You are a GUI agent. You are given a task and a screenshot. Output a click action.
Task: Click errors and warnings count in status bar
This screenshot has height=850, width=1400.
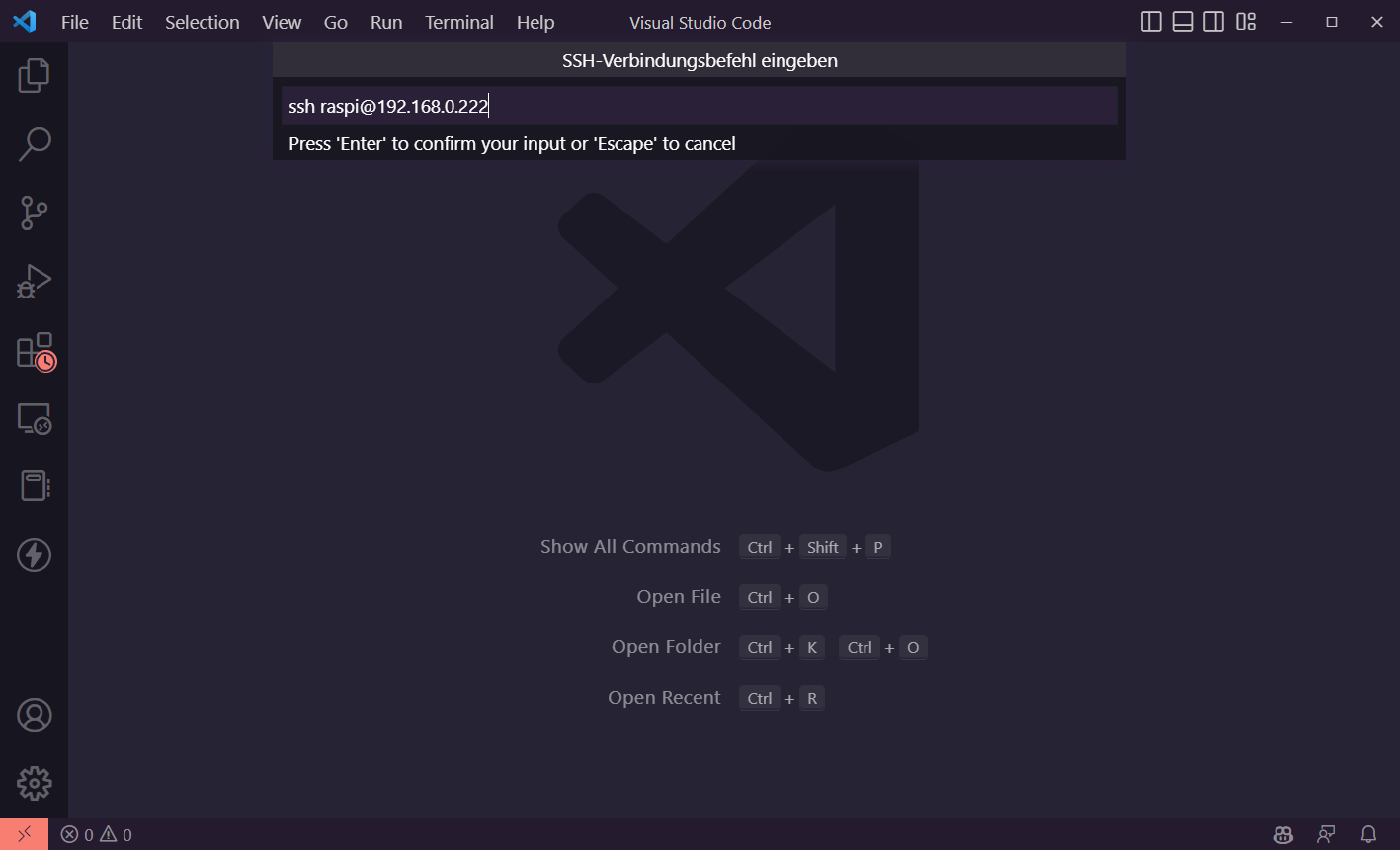pyautogui.click(x=96, y=835)
